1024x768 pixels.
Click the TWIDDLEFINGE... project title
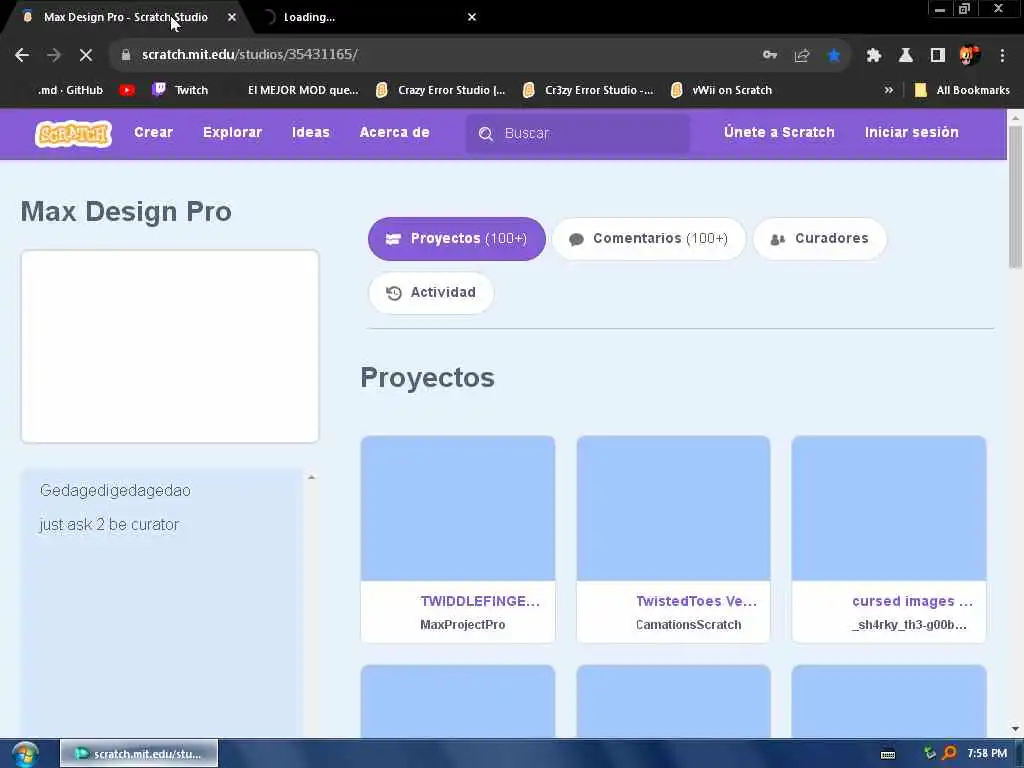coord(480,601)
